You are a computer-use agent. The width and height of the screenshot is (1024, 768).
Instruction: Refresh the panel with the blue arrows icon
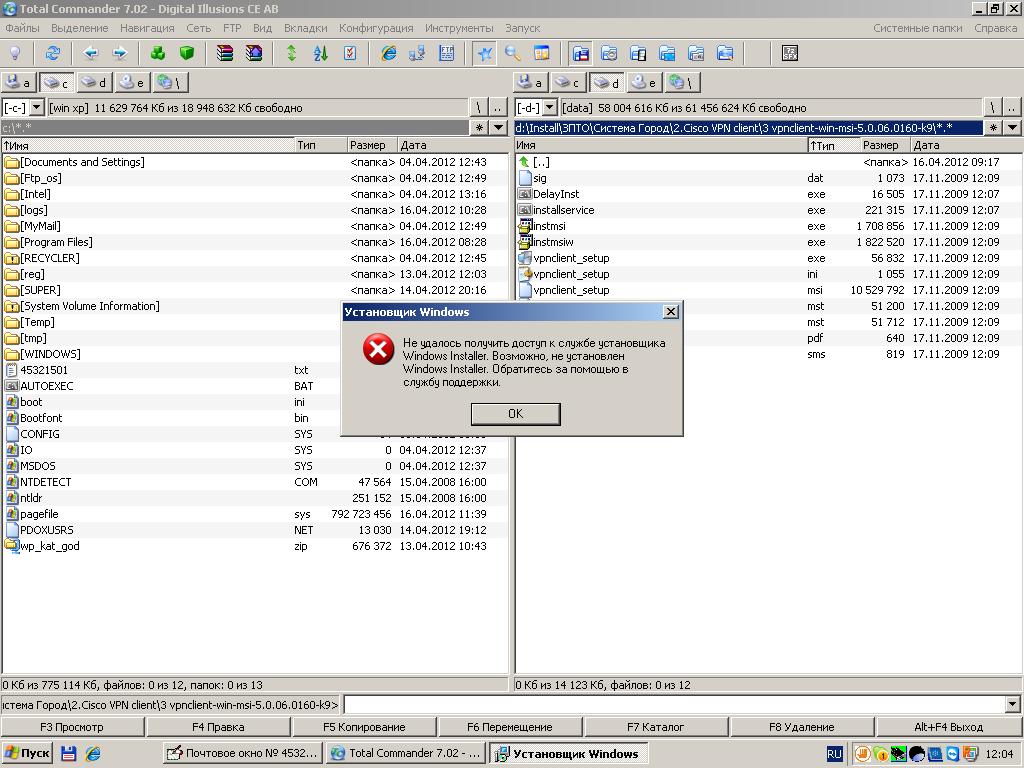[53, 54]
